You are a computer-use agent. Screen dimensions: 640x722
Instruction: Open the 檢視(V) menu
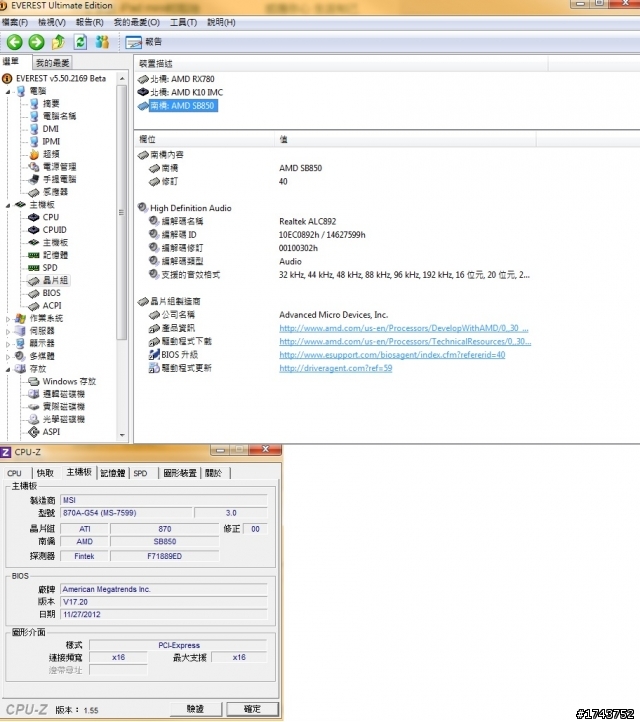pyautogui.click(x=52, y=22)
